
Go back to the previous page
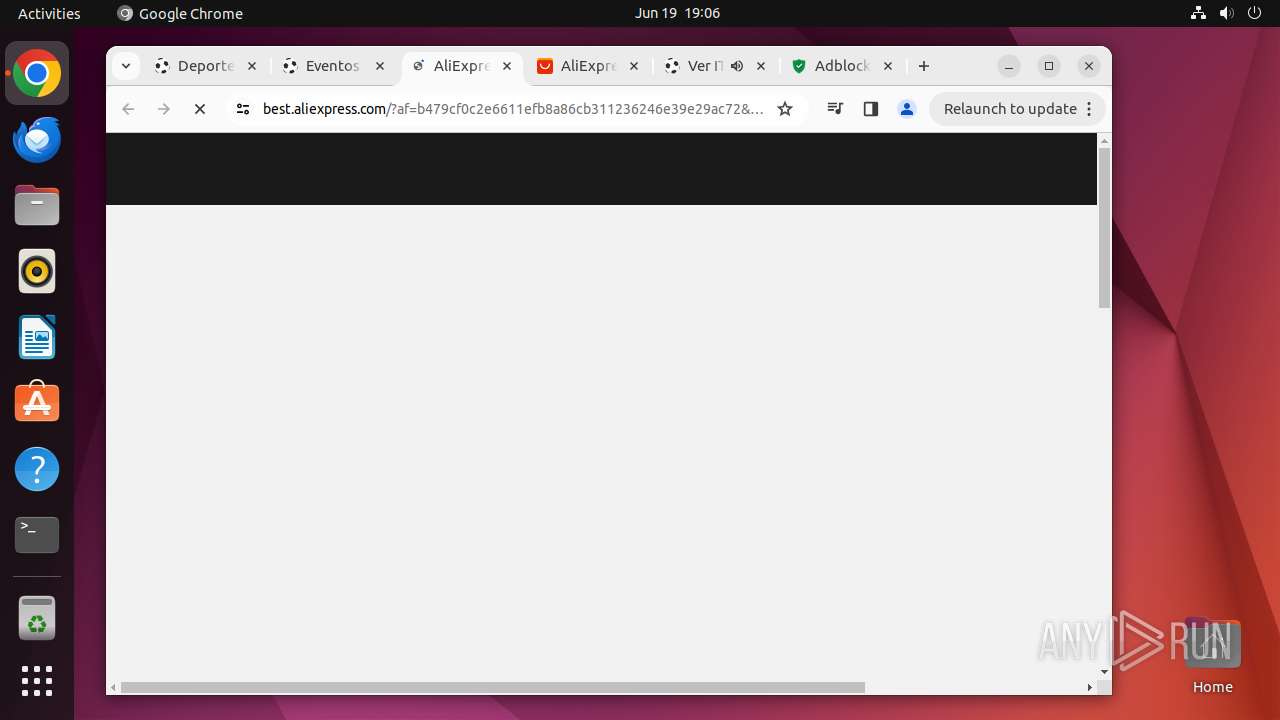click(128, 109)
